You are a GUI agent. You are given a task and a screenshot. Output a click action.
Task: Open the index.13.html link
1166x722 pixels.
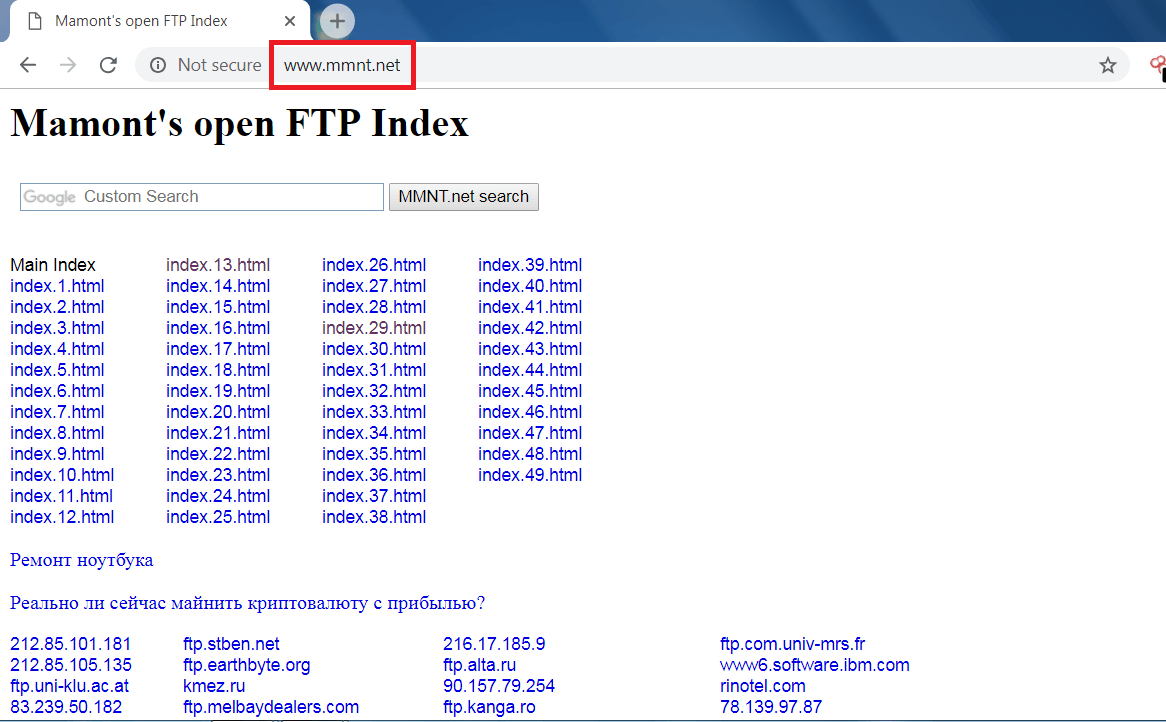coord(218,265)
